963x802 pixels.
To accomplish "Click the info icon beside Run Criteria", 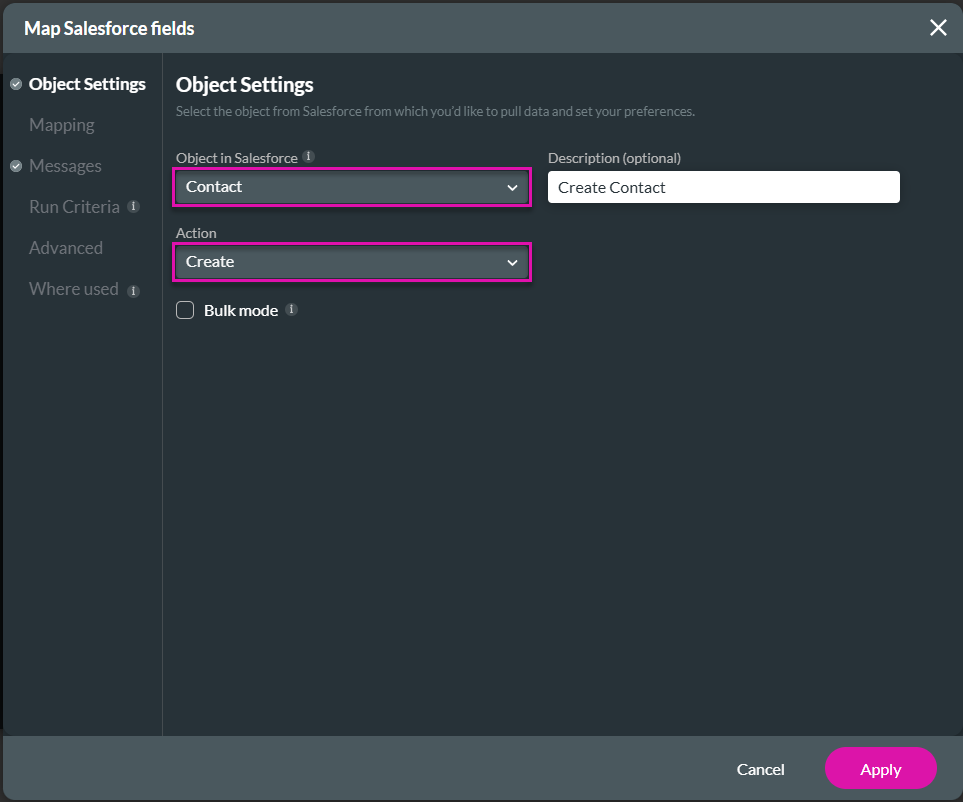I will [x=134, y=206].
